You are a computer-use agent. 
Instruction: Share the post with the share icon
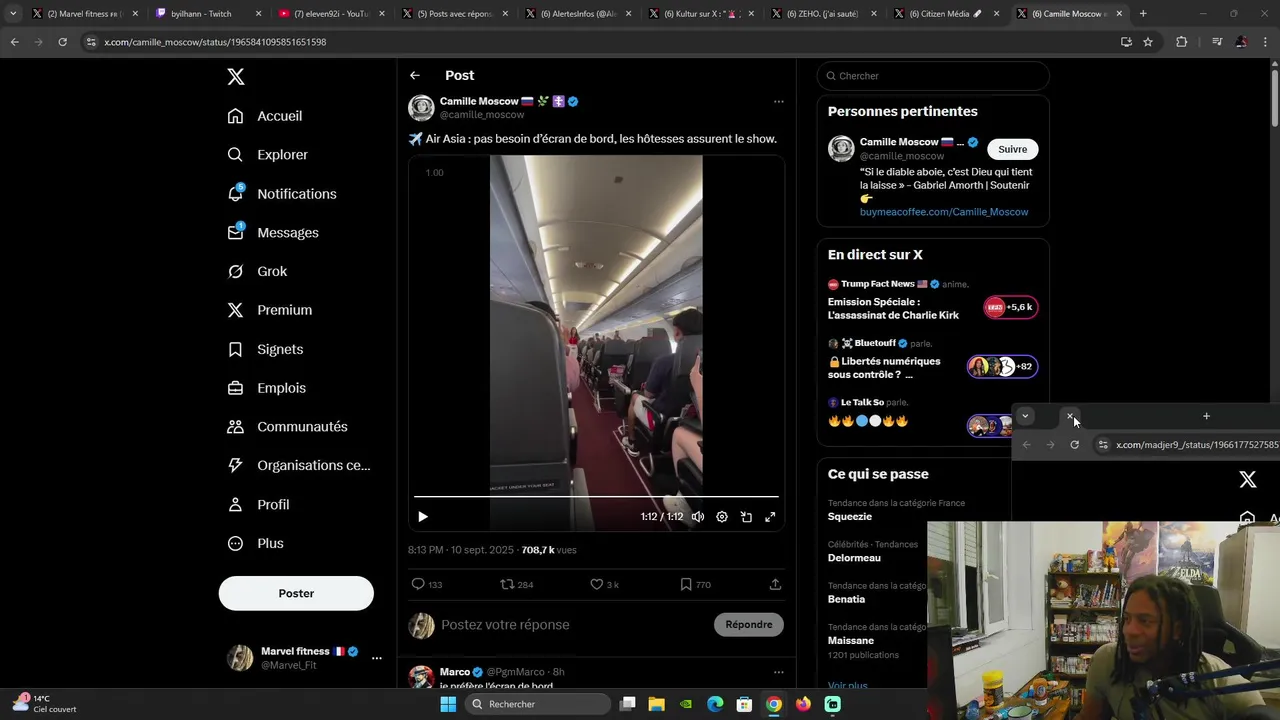point(775,584)
